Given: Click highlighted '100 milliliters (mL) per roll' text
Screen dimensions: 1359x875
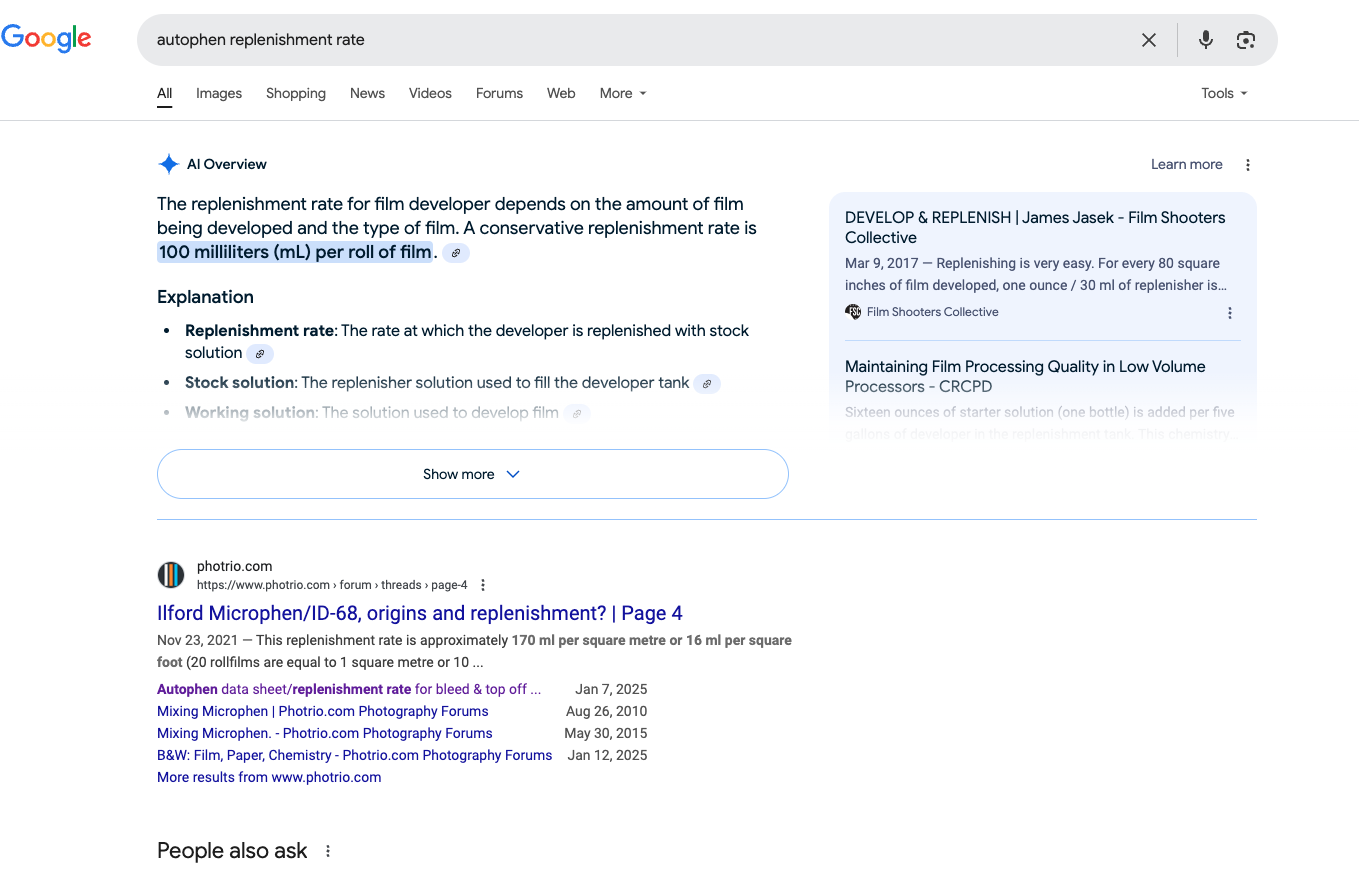Looking at the screenshot, I should (295, 252).
